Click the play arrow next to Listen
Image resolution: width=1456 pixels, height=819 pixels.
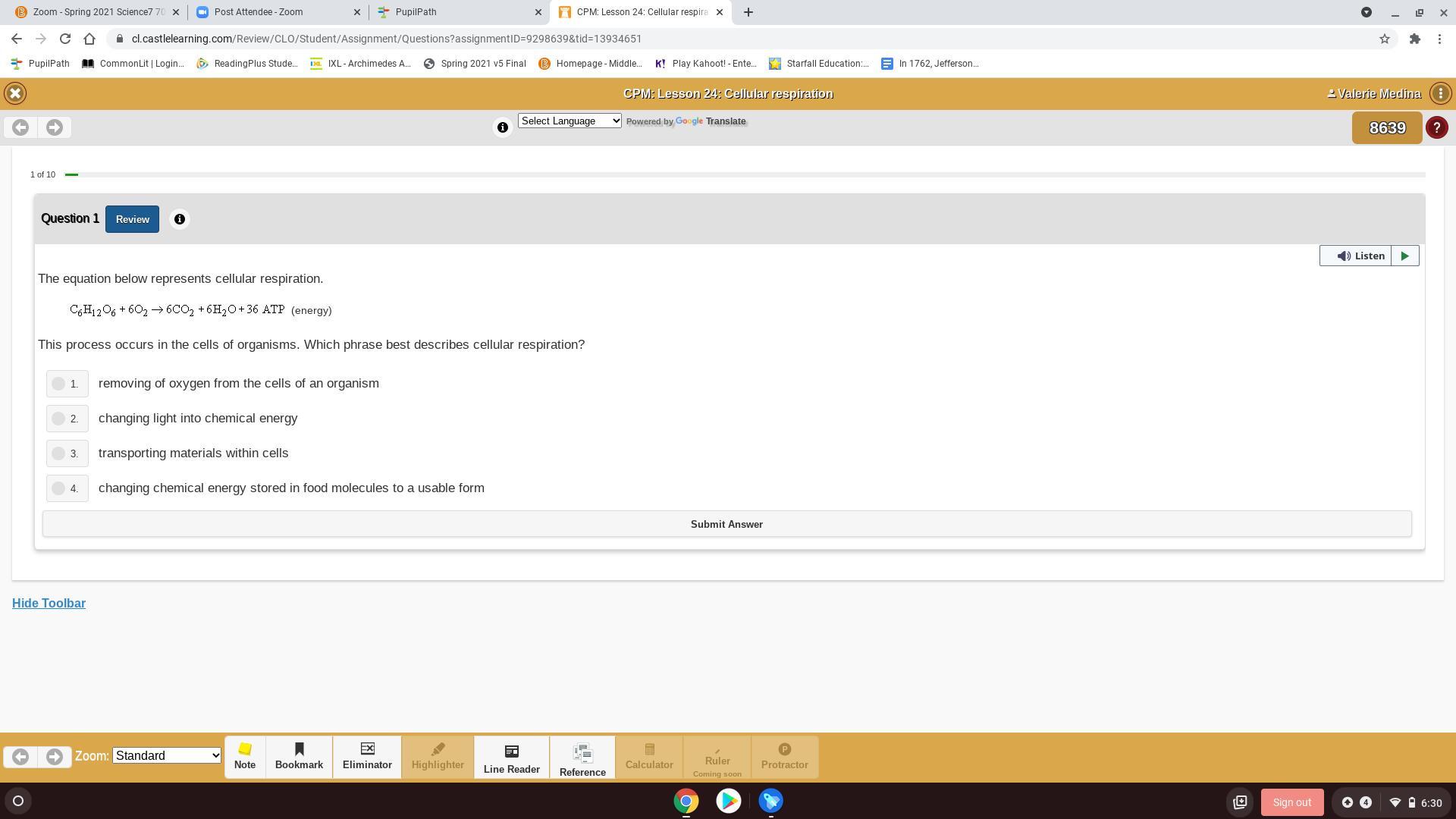tap(1404, 256)
